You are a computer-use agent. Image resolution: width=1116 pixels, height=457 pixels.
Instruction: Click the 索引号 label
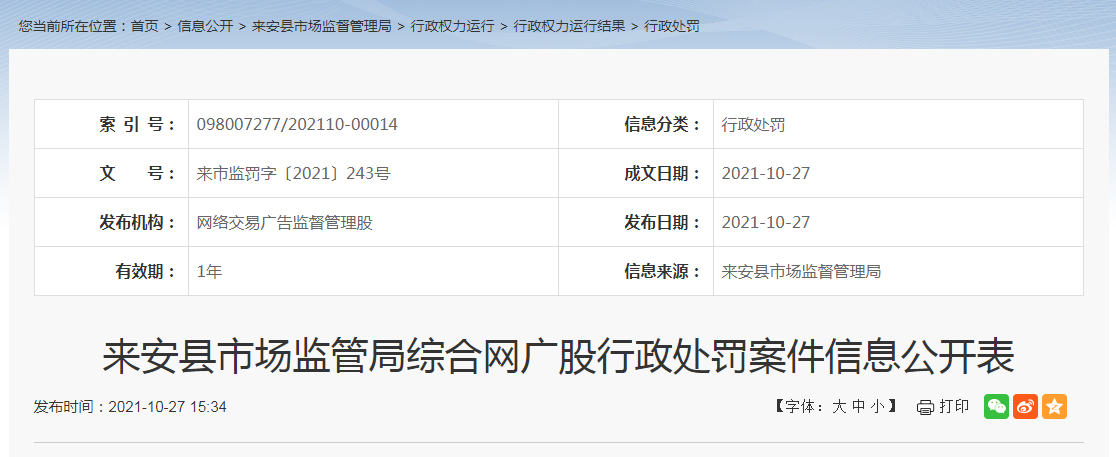click(137, 125)
